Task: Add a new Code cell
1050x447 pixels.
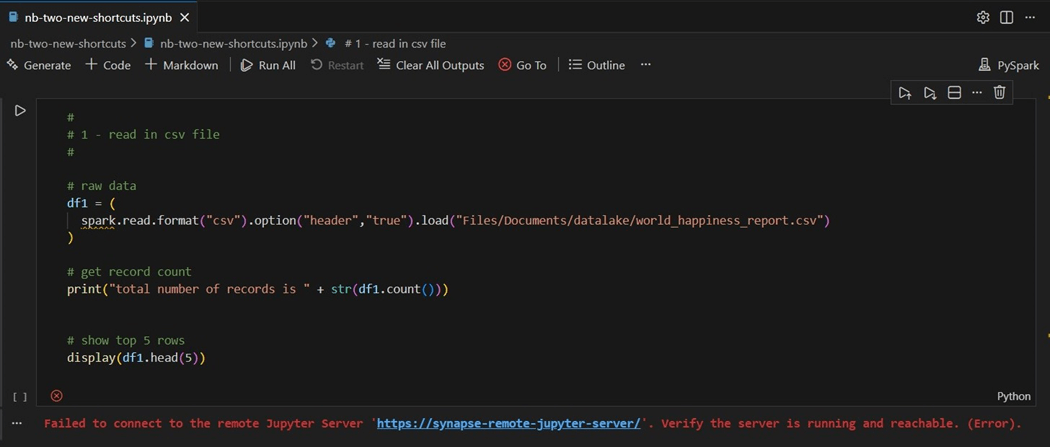Action: [x=108, y=65]
